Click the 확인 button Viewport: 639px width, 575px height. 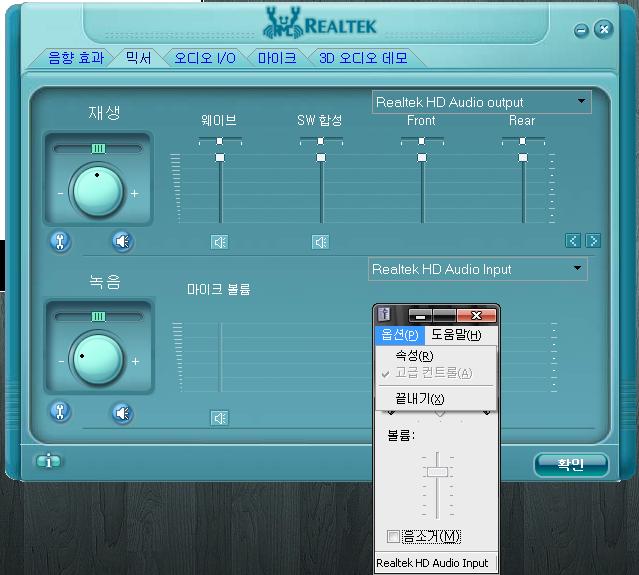click(571, 464)
